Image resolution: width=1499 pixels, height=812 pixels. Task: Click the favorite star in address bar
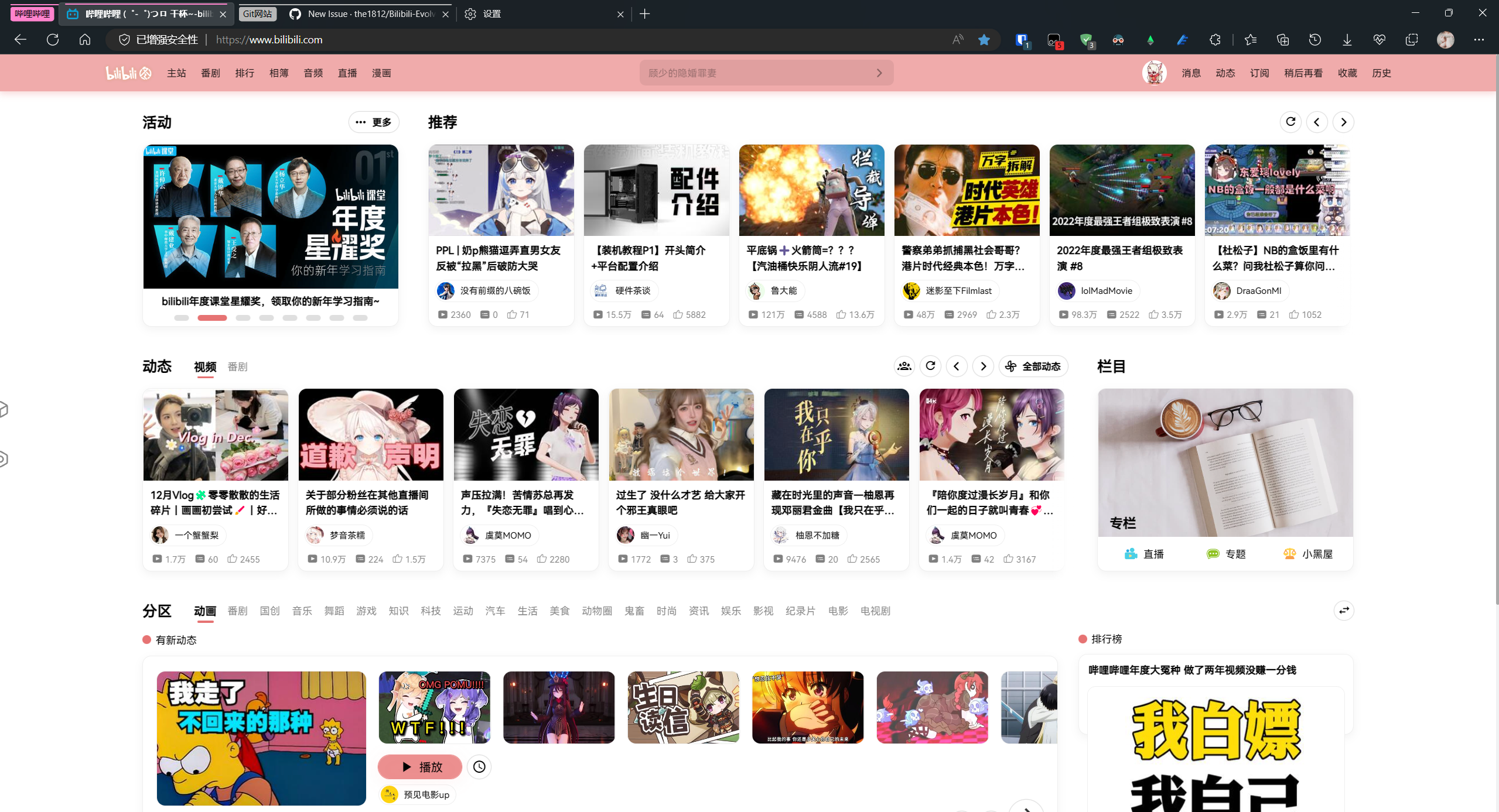[984, 39]
